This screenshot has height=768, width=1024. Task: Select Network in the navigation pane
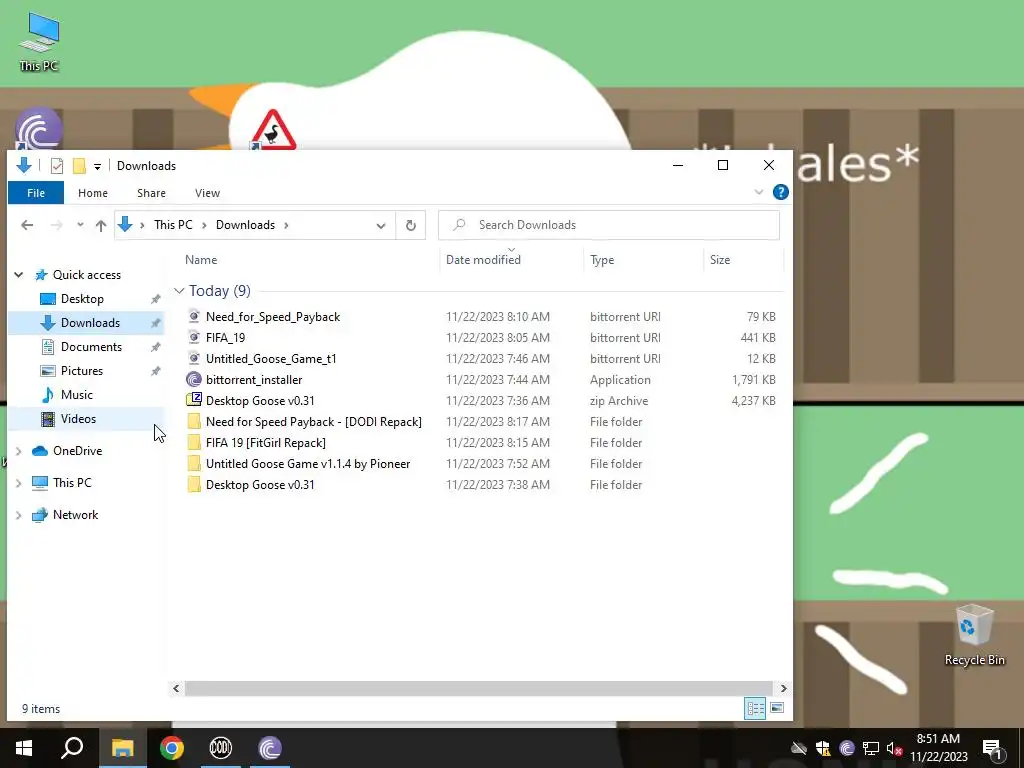click(75, 515)
